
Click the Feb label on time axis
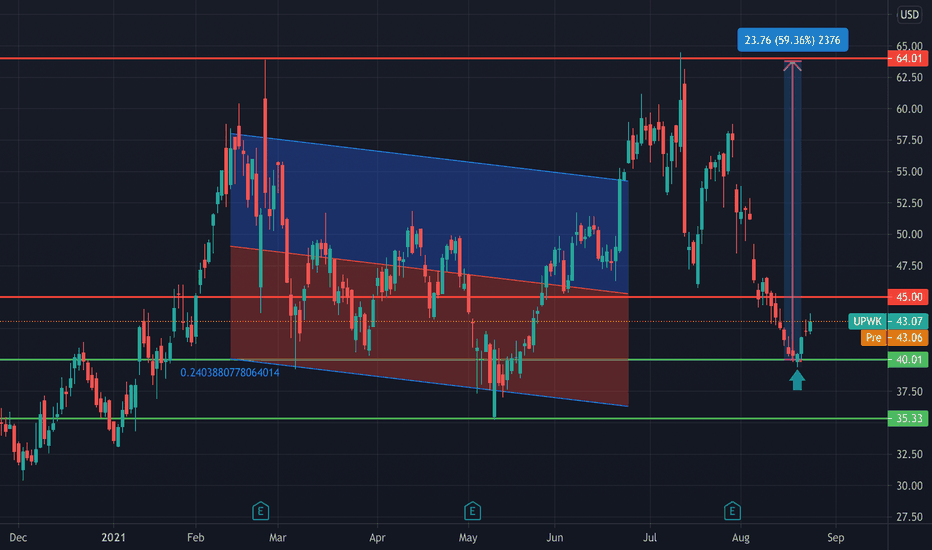195,538
